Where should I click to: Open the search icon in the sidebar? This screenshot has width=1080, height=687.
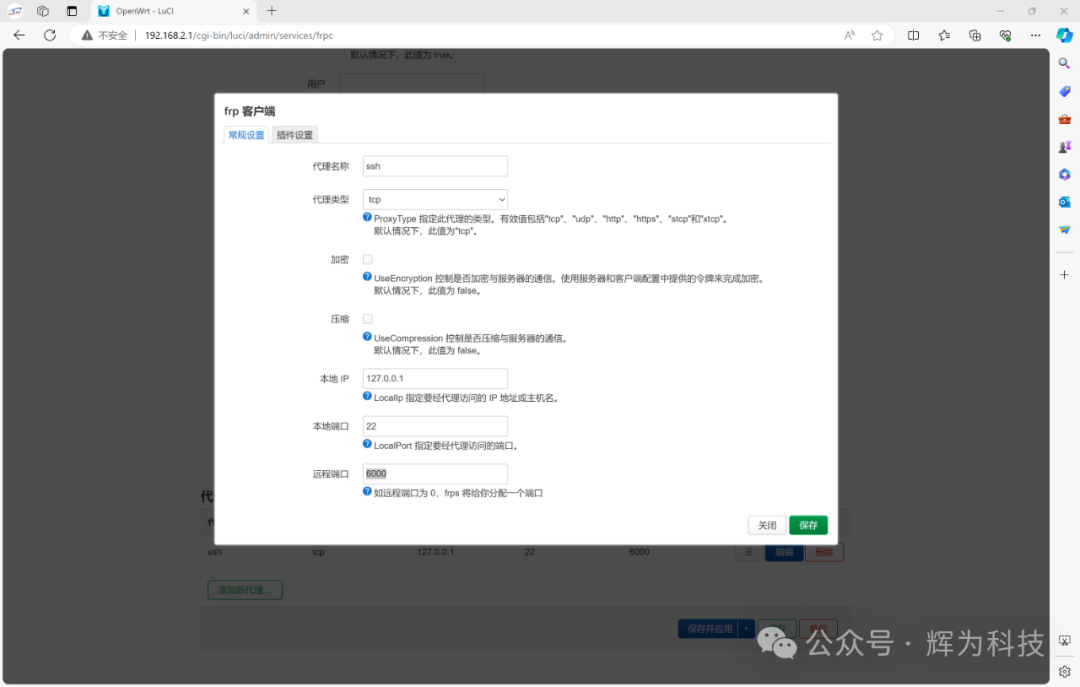[x=1064, y=63]
